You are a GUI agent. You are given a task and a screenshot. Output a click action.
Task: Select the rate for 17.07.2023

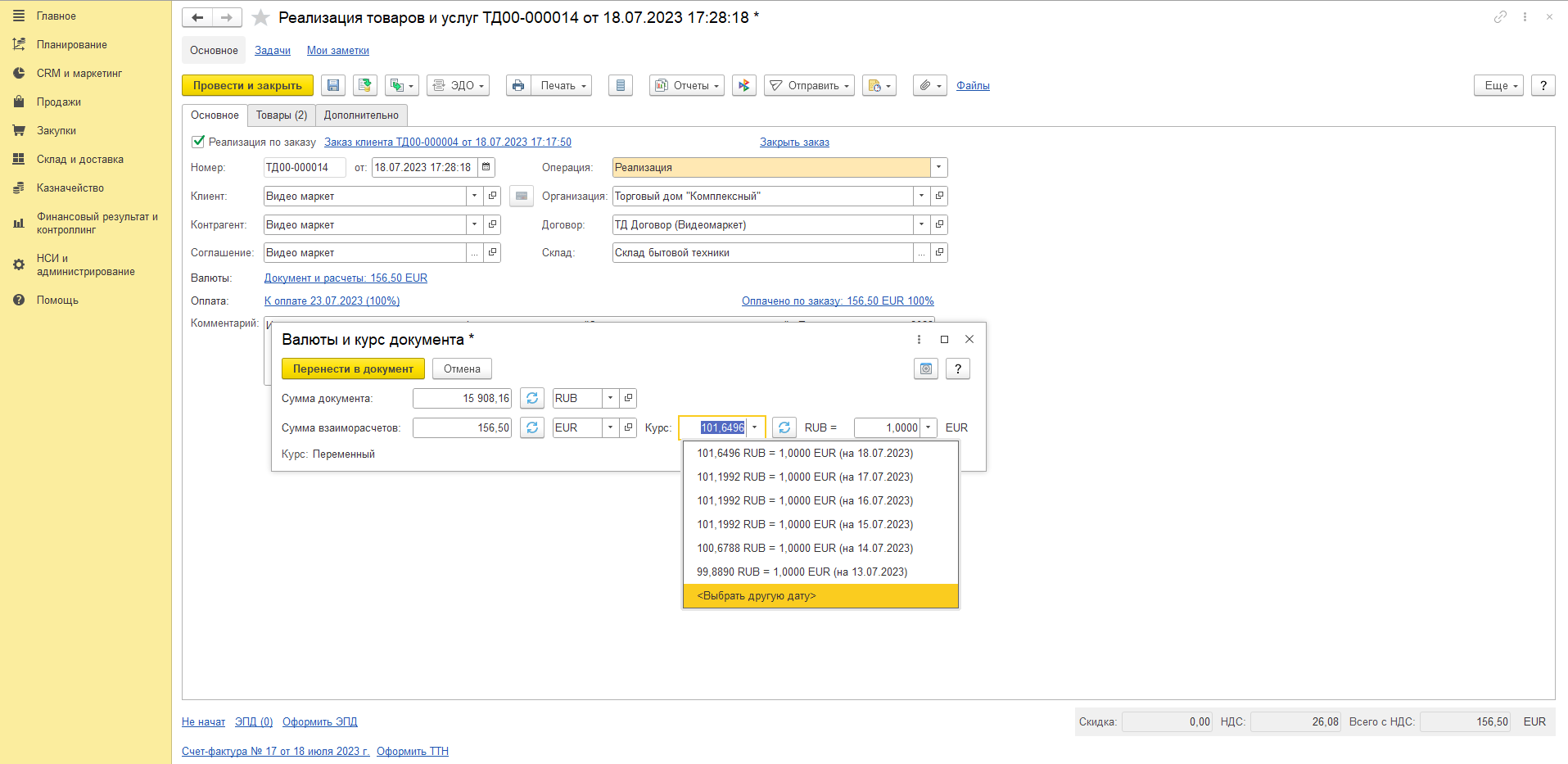[820, 477]
